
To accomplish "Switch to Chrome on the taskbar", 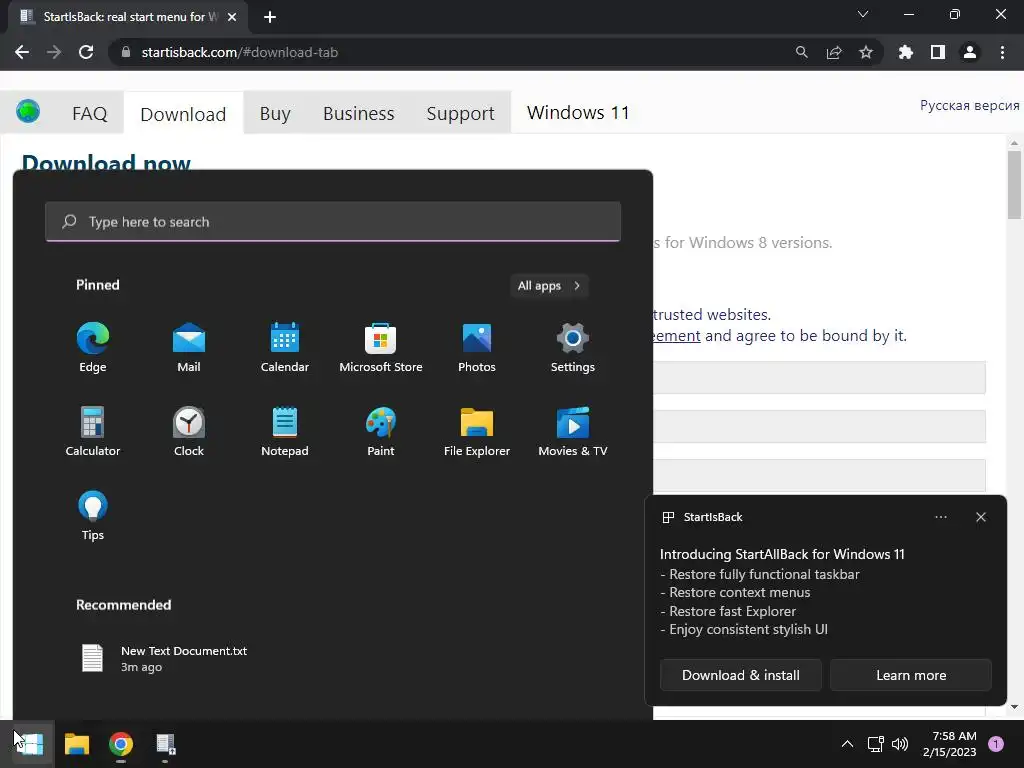I will (x=121, y=744).
